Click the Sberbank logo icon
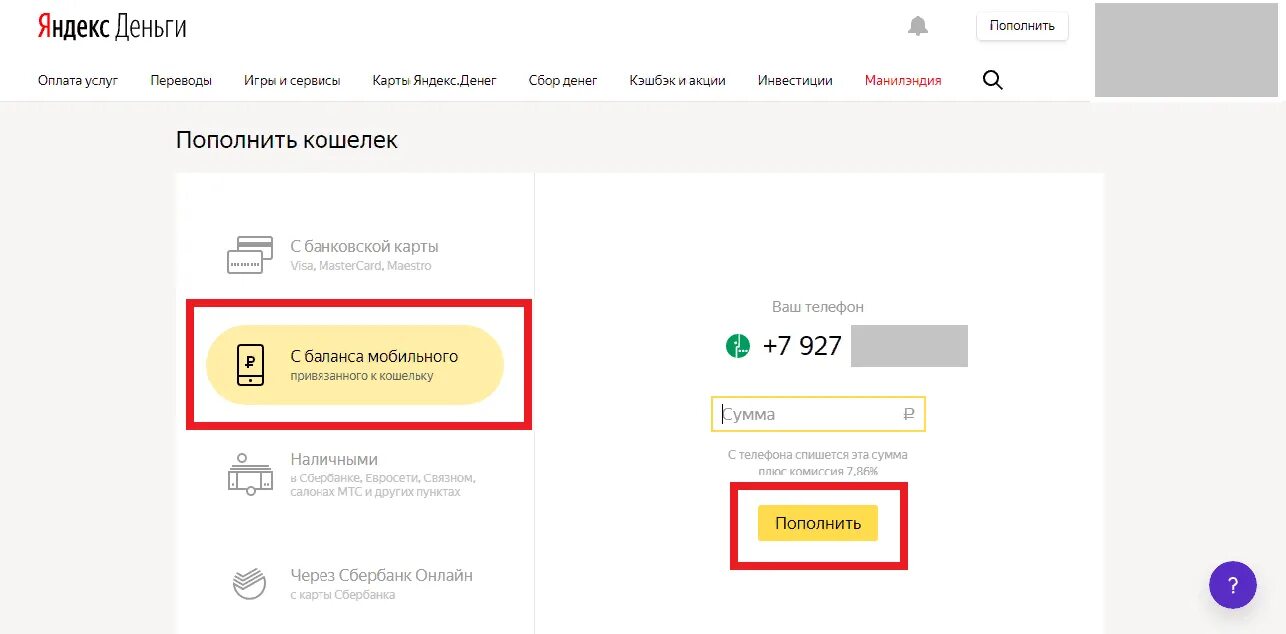Viewport: 1286px width, 634px height. coord(250,584)
